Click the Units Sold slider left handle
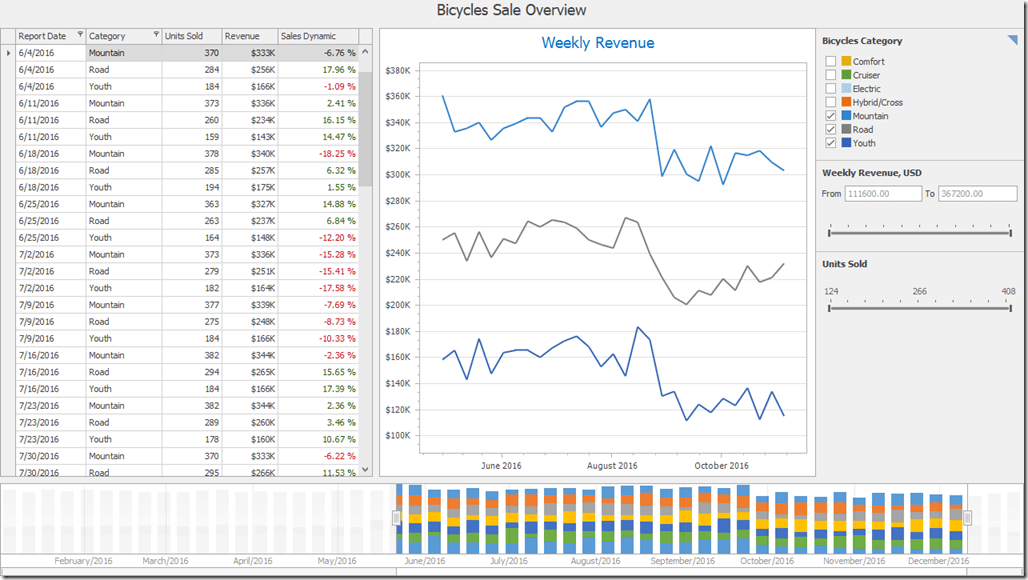The height and width of the screenshot is (580, 1028). 829,307
